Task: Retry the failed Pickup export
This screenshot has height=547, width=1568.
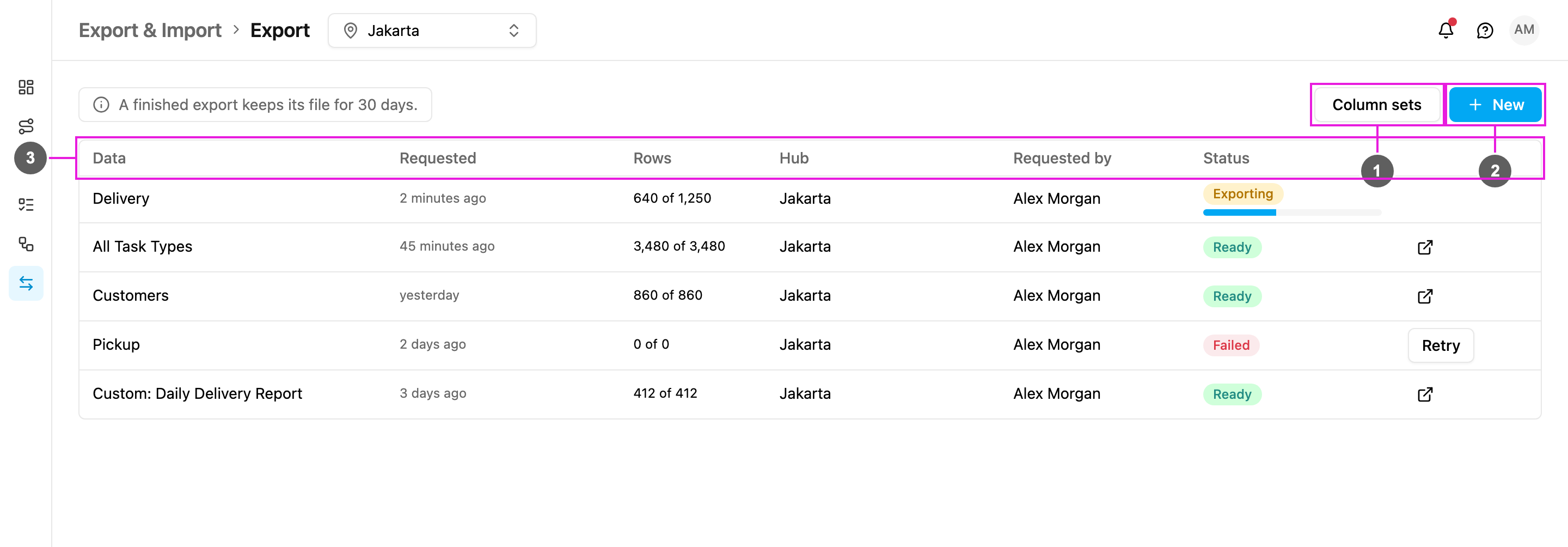Action: coord(1441,345)
